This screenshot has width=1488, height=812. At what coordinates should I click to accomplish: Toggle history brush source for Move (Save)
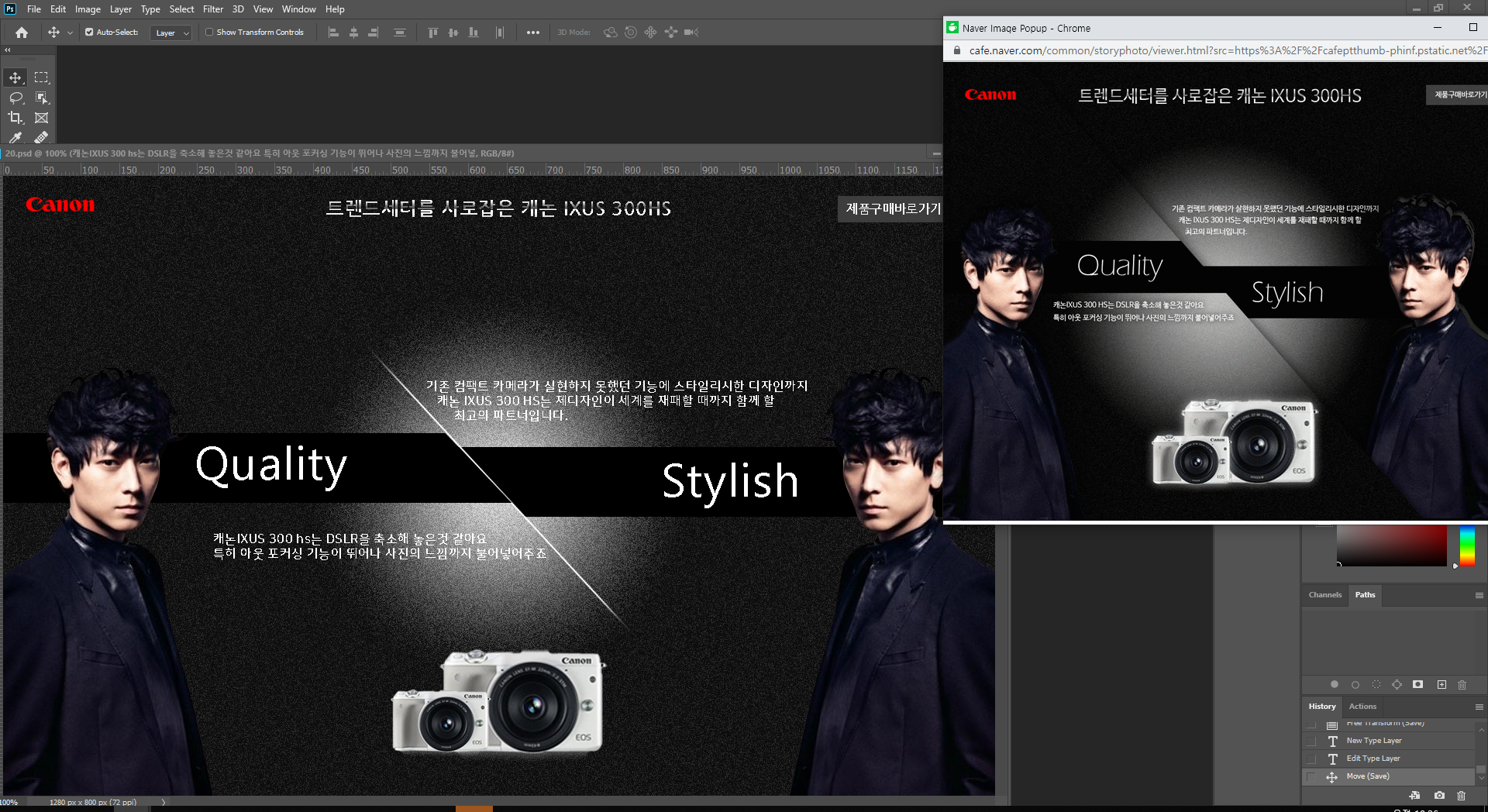pyautogui.click(x=1312, y=776)
